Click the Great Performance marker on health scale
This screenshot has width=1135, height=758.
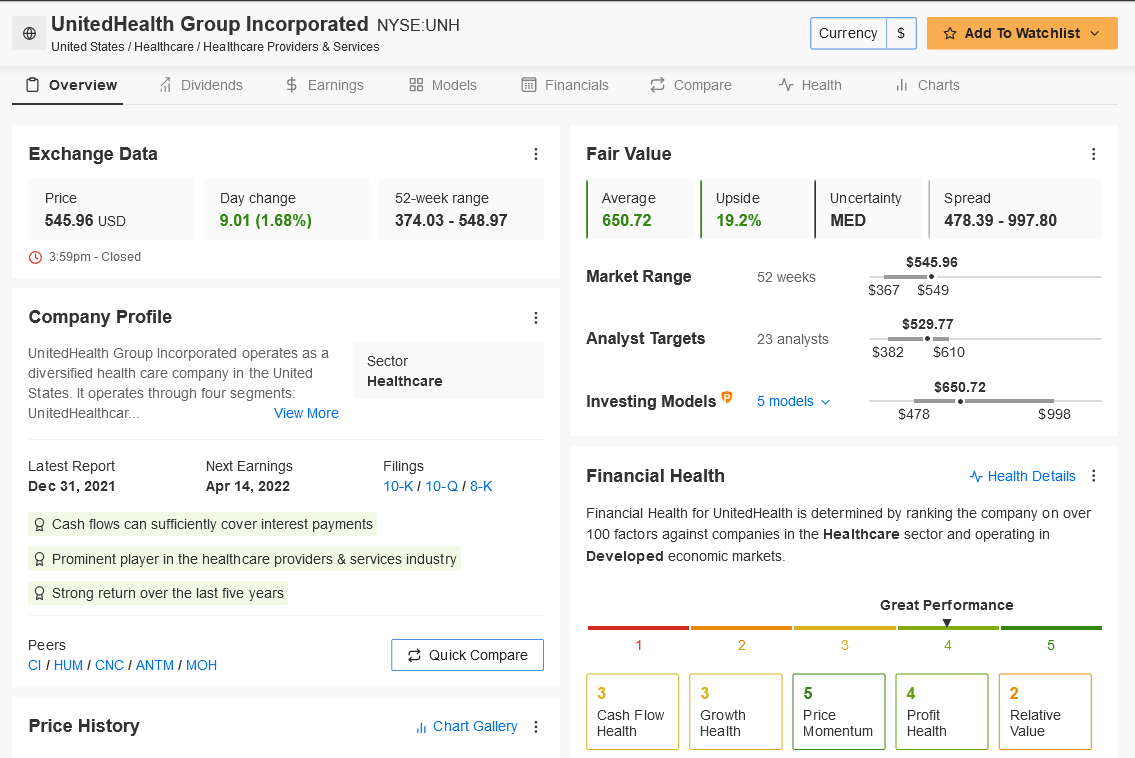(947, 623)
